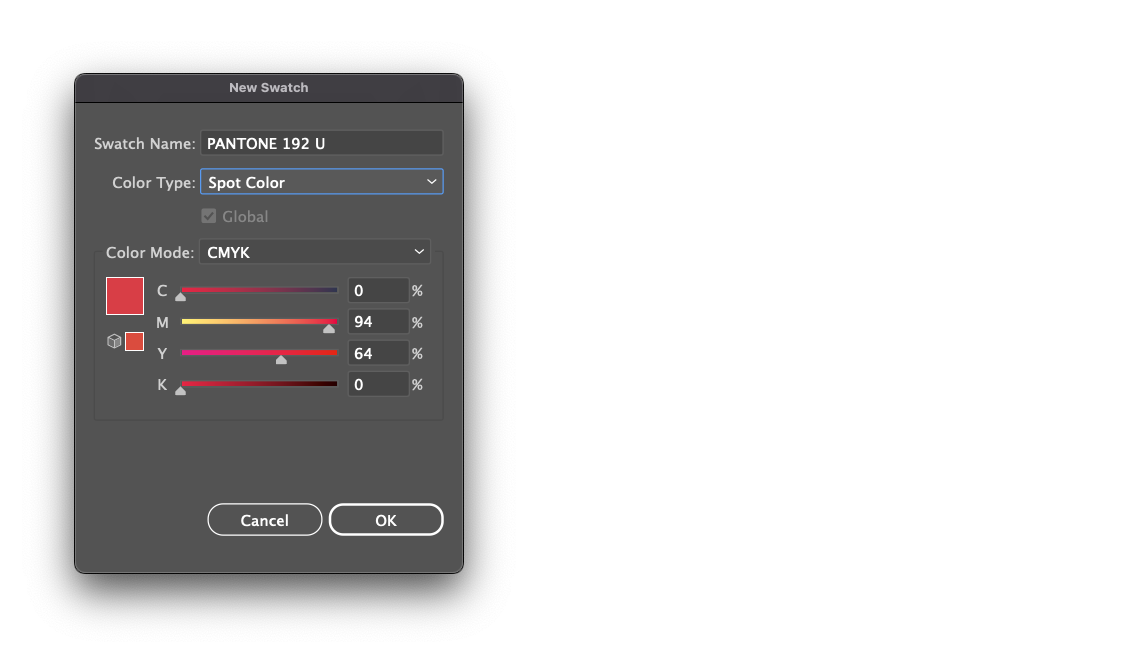Screen dimensions: 1122x657
Task: Select the Yellow value field showing 64
Action: 378,353
